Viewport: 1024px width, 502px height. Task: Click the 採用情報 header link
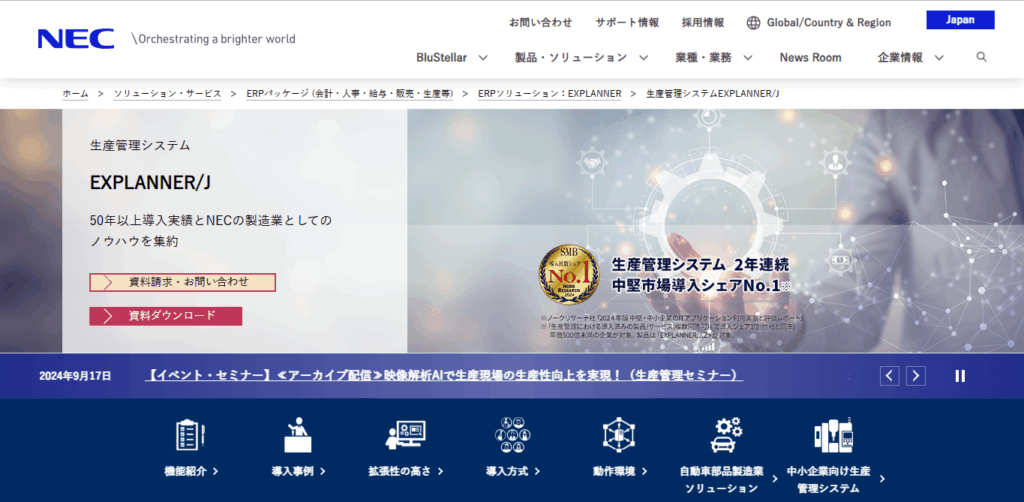point(703,23)
